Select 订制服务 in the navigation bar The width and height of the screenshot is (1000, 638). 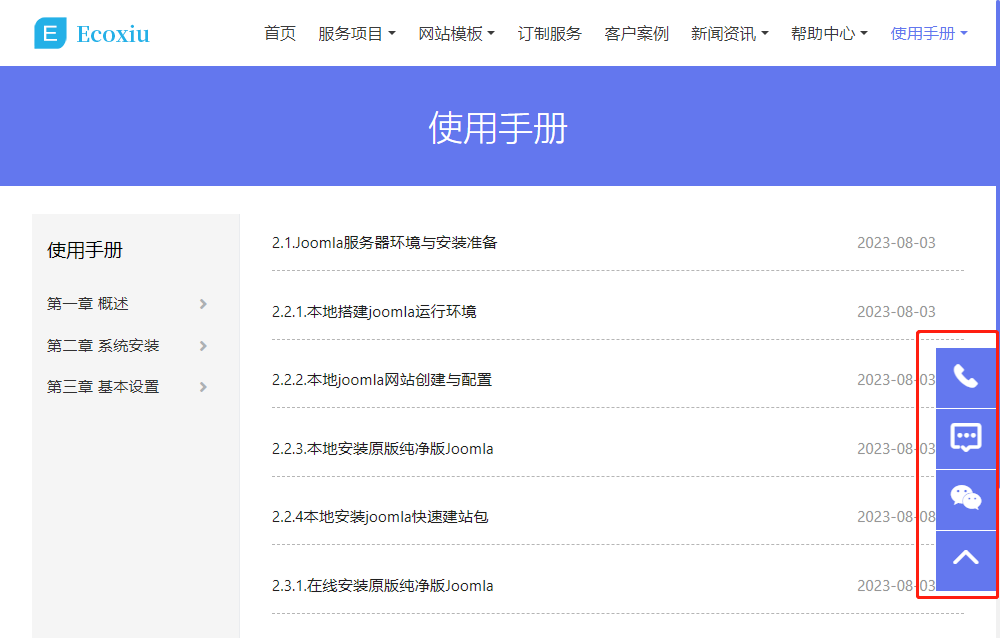tap(549, 34)
